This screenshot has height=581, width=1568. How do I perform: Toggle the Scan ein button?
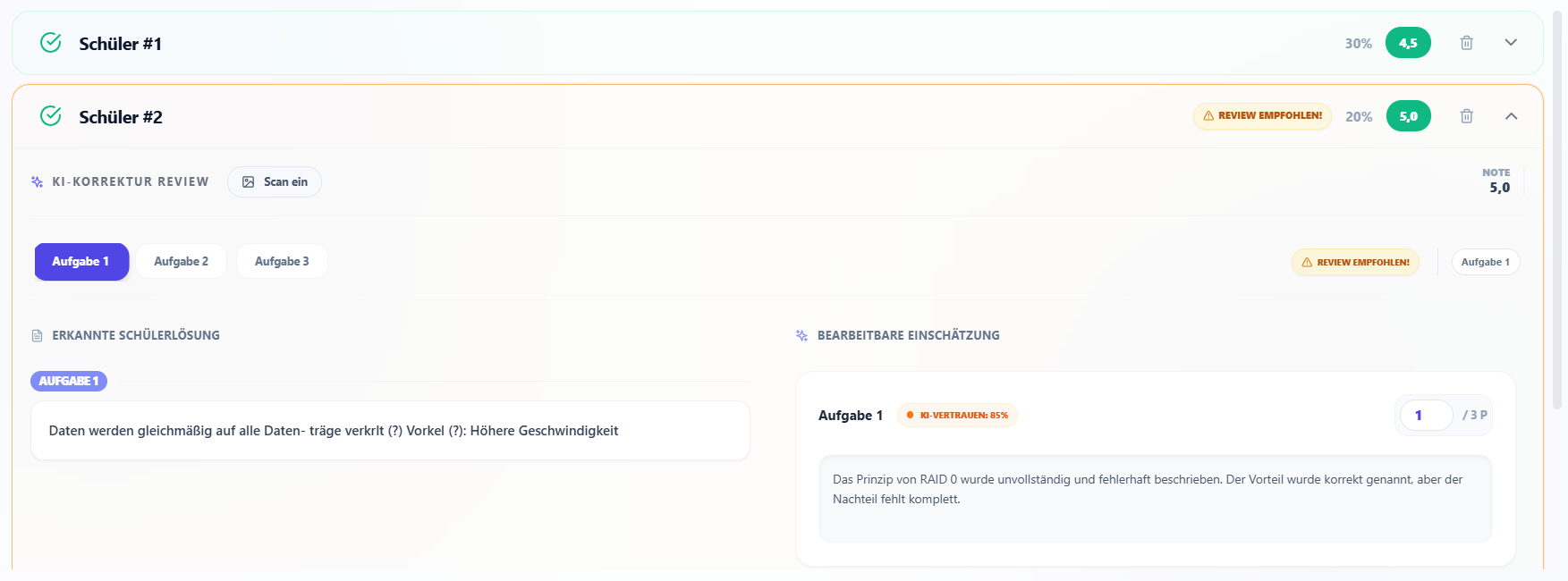(x=275, y=182)
